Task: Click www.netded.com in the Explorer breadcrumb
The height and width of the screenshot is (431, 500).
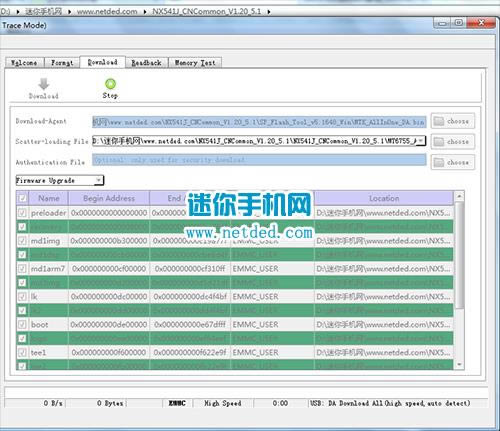Action: [x=107, y=12]
